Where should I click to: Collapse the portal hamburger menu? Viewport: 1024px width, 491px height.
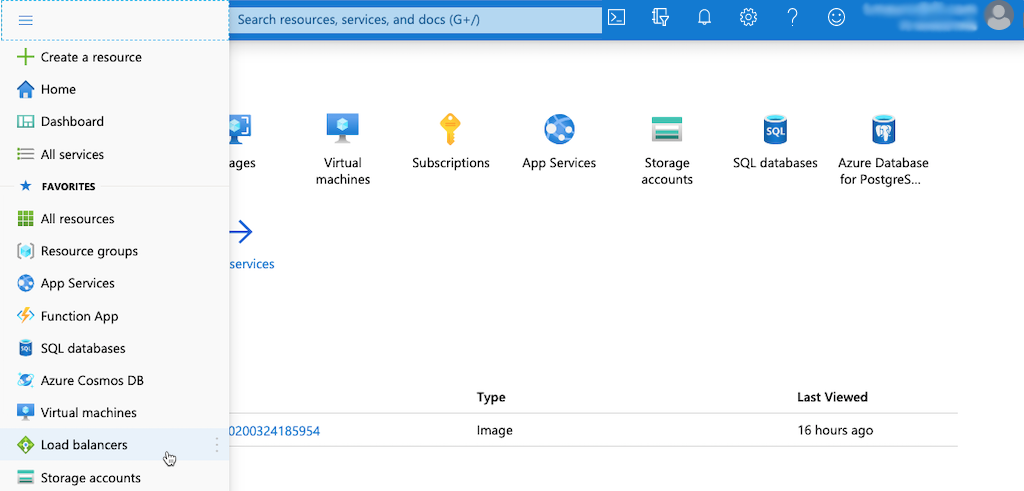(25, 20)
